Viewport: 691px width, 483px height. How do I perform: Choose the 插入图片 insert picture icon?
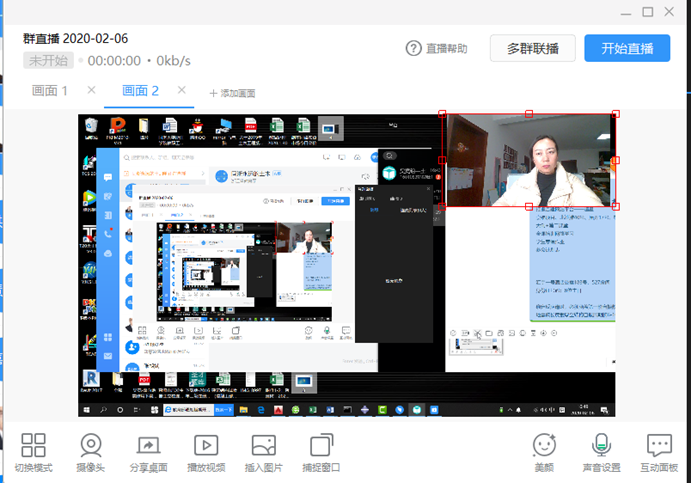(264, 446)
